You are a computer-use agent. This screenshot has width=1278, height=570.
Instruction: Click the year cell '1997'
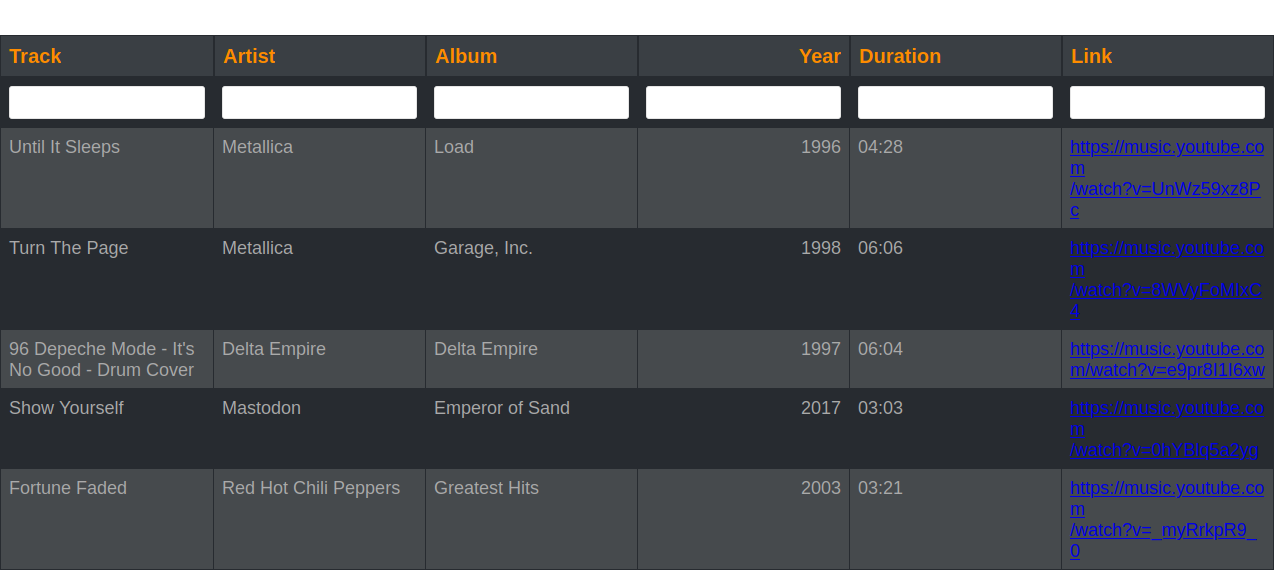pyautogui.click(x=744, y=359)
